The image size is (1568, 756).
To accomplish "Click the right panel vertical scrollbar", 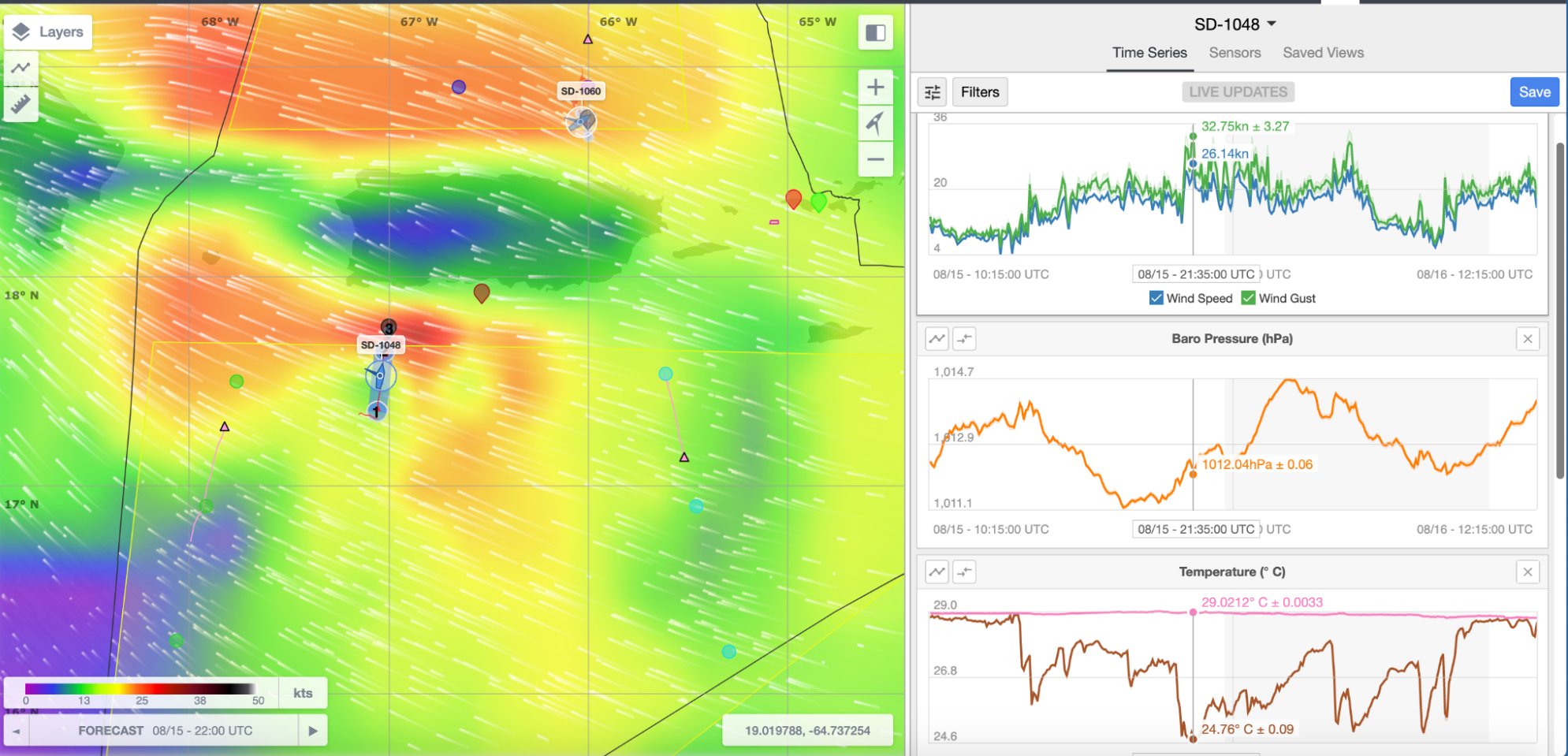I will click(x=1560, y=311).
